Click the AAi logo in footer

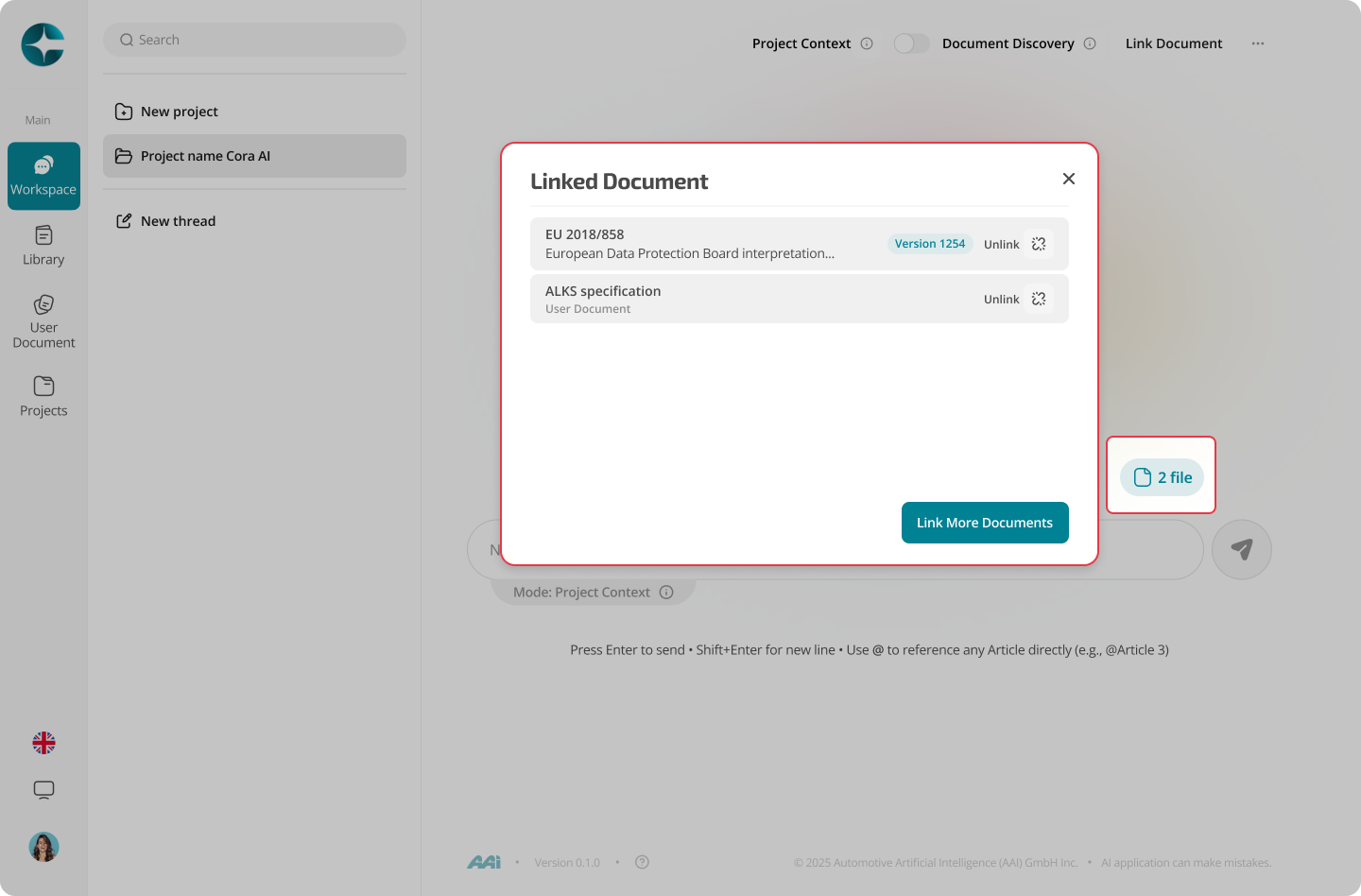484,862
